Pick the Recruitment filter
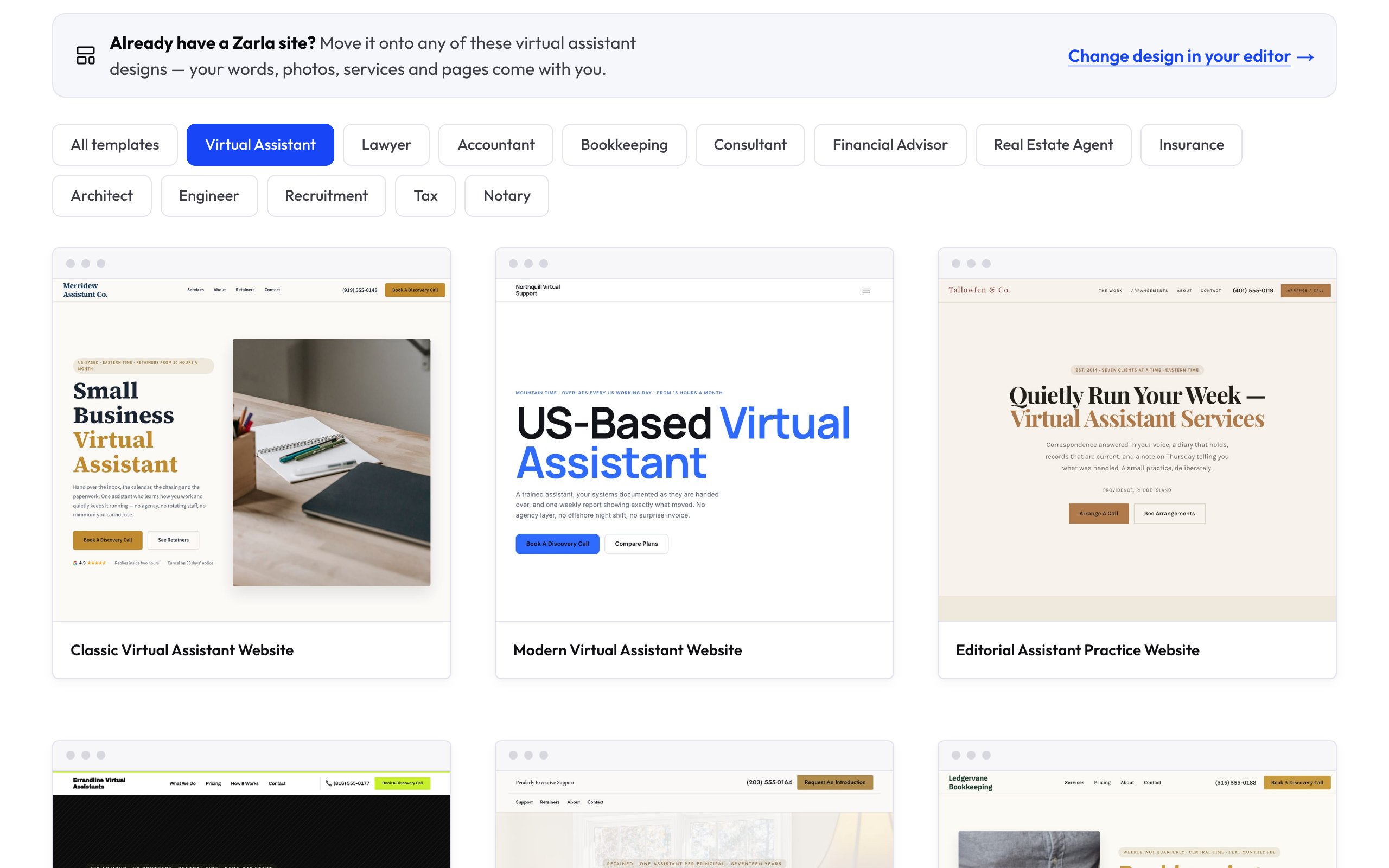The height and width of the screenshot is (868, 1389). pyautogui.click(x=327, y=196)
